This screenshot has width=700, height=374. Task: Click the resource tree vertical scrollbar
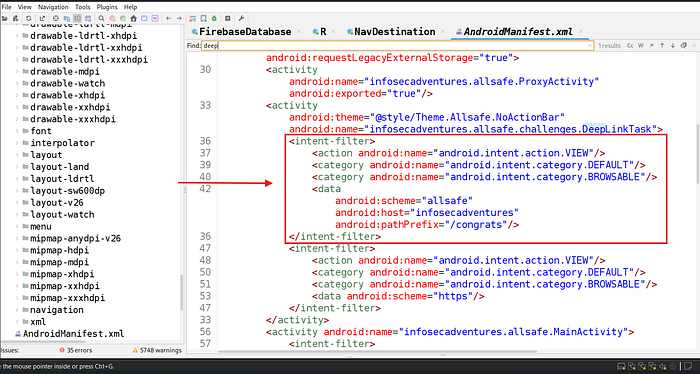pyautogui.click(x=181, y=292)
